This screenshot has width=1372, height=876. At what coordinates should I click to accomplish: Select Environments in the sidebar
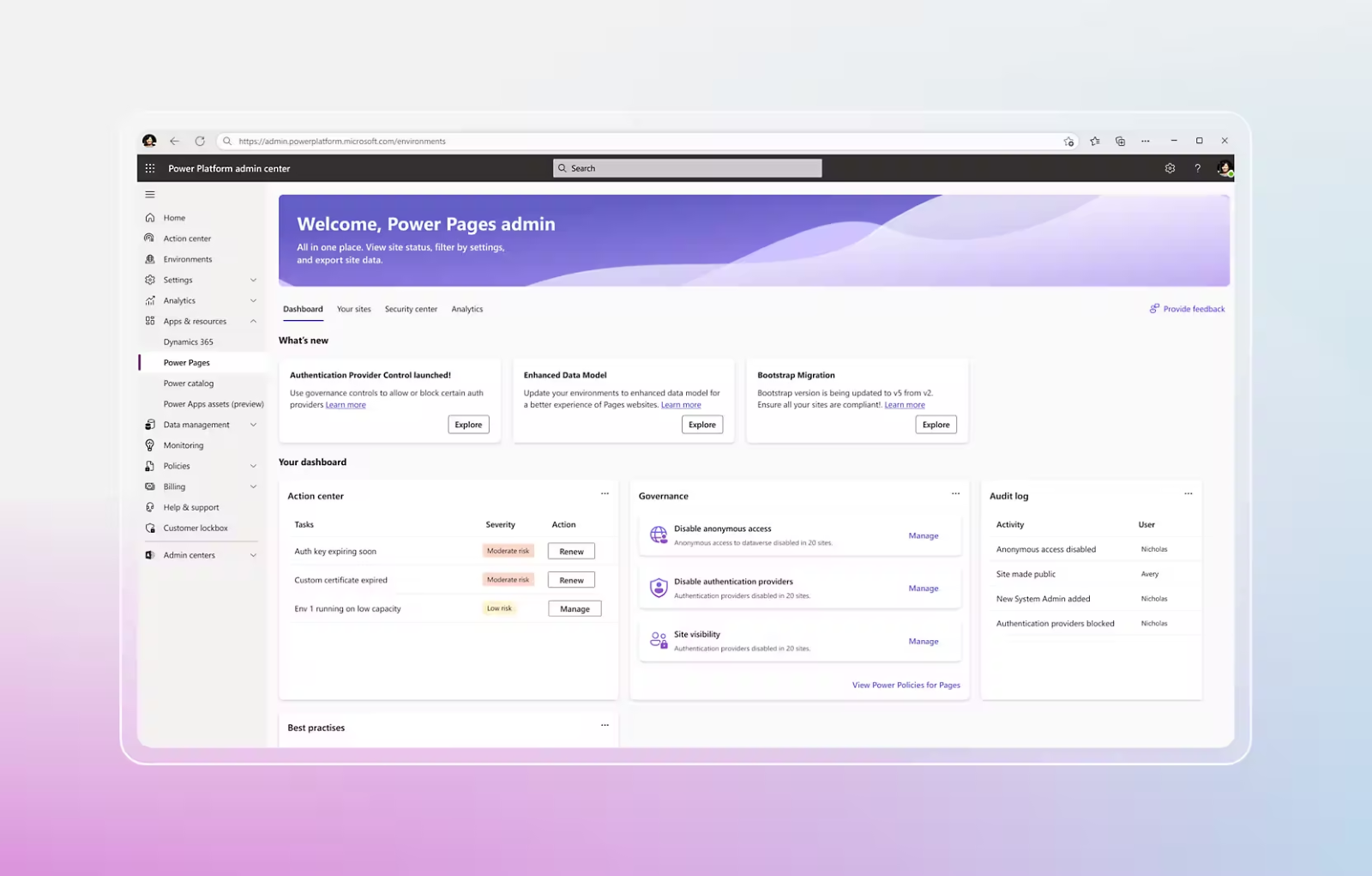coord(187,258)
